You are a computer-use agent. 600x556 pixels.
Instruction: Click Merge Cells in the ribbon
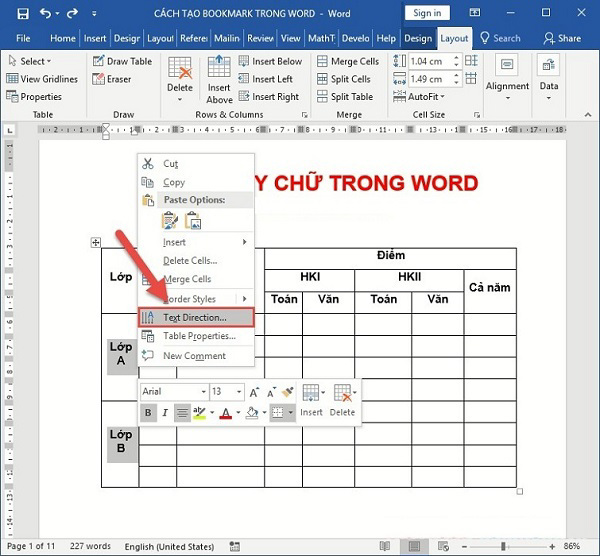pos(348,61)
